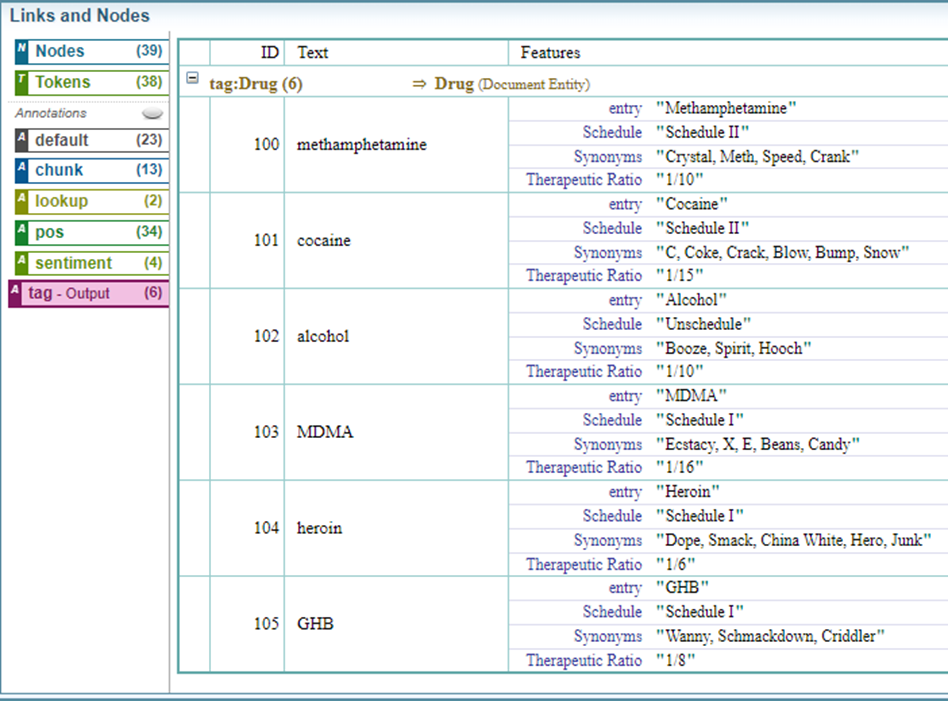948x701 pixels.
Task: Click the A icon on sentiment annotation
Action: [22, 263]
